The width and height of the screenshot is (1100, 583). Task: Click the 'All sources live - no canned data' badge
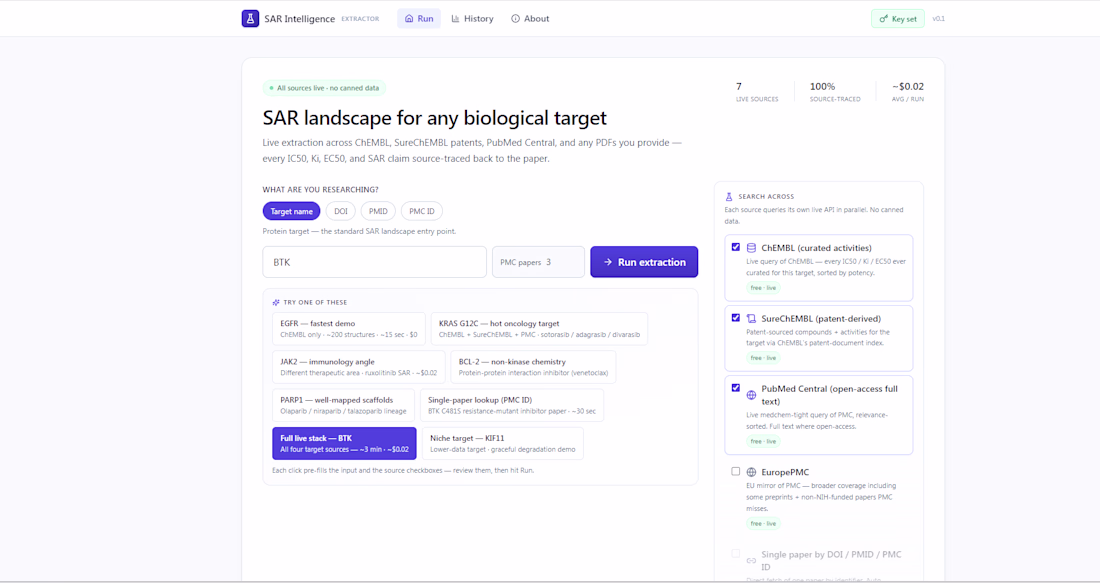click(x=324, y=88)
